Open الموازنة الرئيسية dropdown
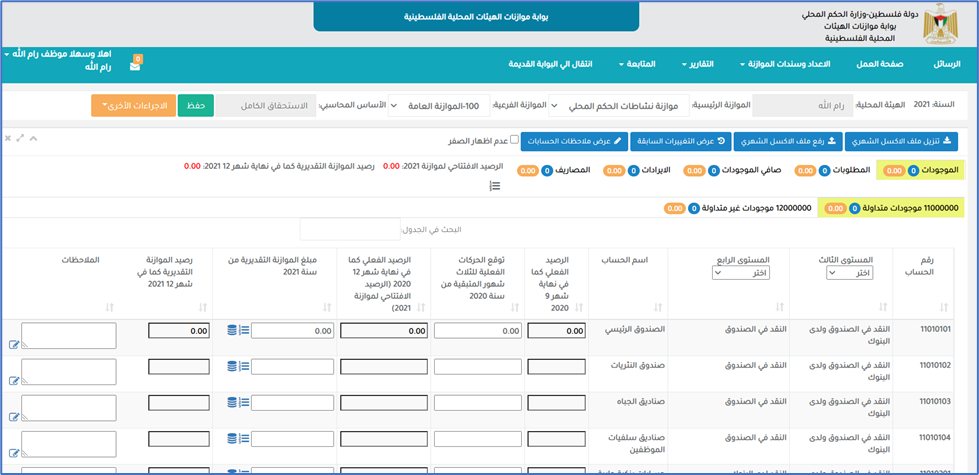Screen dimensions: 979x475 pos(619,106)
